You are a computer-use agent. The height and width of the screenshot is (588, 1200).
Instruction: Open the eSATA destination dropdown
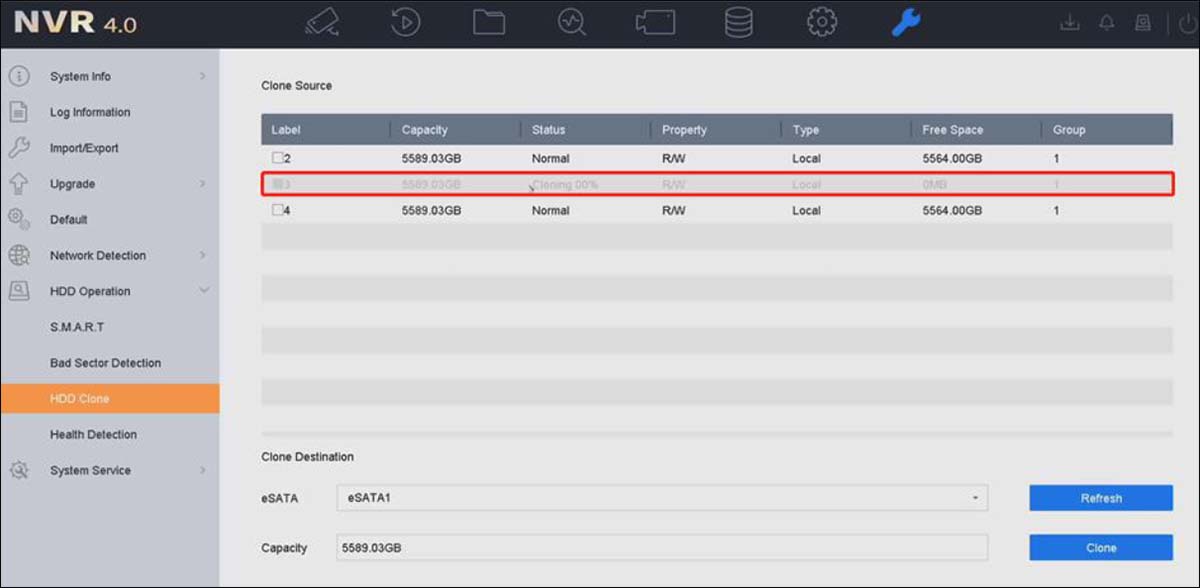(973, 497)
